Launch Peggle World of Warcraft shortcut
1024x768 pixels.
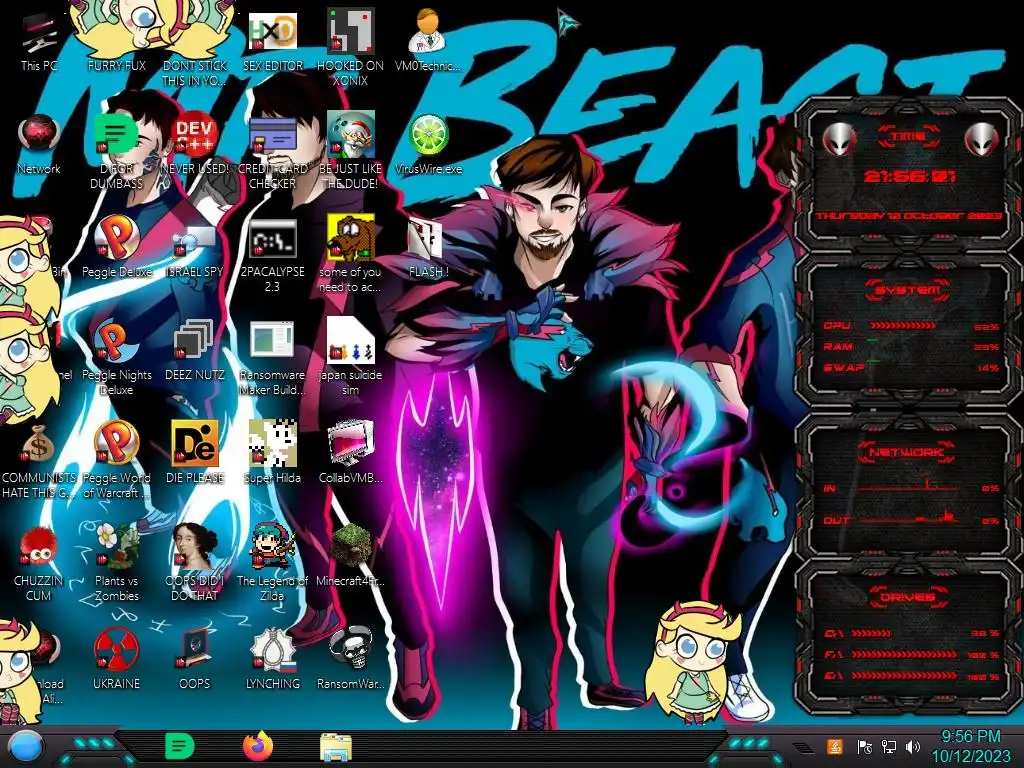tap(116, 461)
